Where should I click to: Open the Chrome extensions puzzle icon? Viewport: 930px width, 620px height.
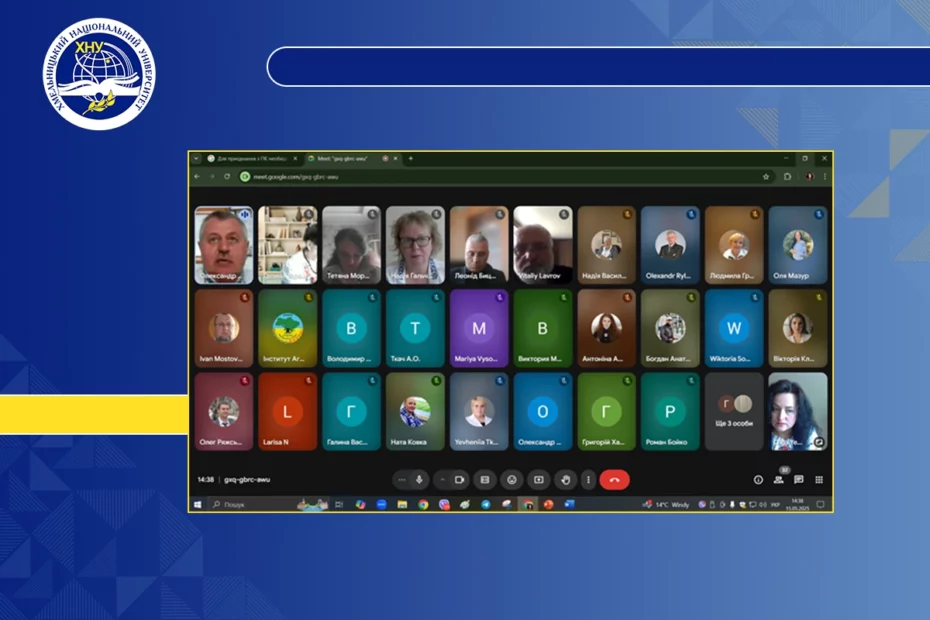788,176
